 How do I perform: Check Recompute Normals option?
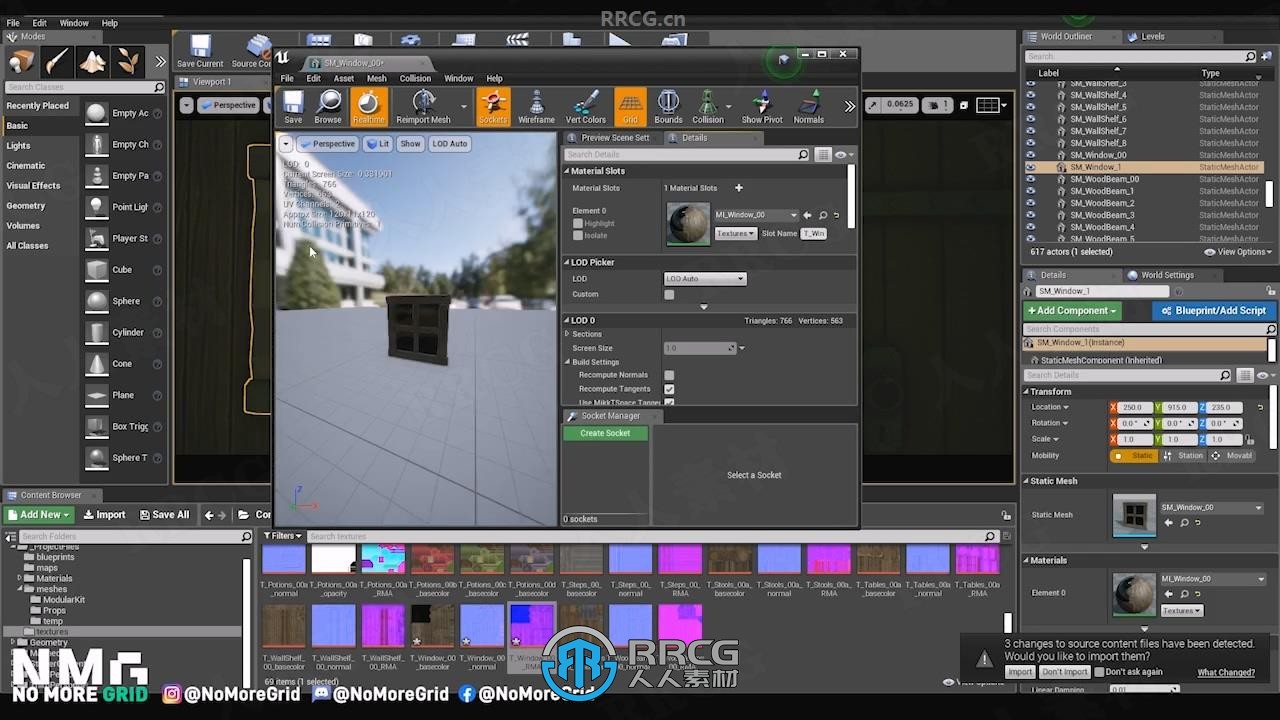coord(669,375)
